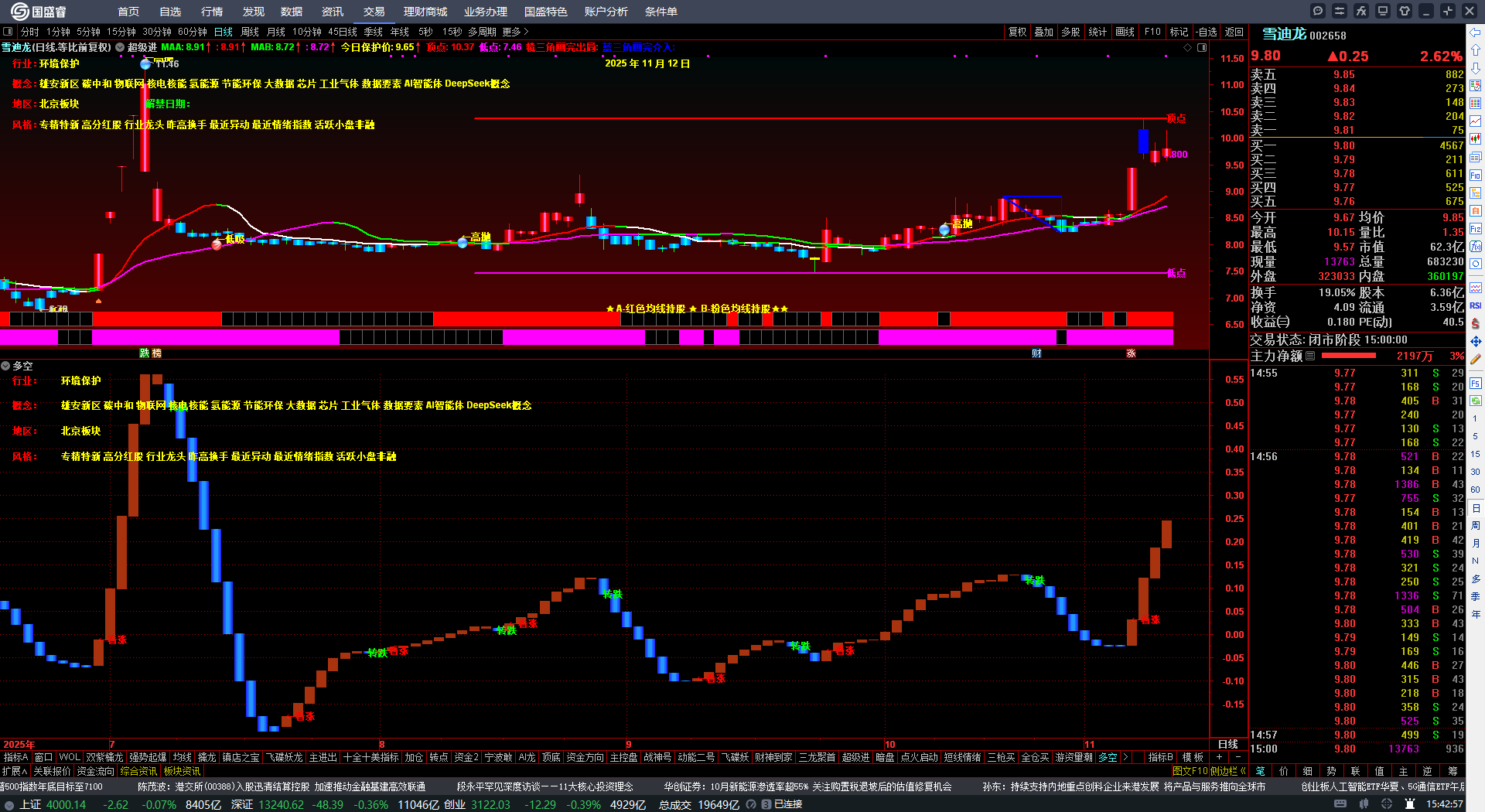
Task: Click the panel layout icon left of 分时
Action: click(8, 32)
